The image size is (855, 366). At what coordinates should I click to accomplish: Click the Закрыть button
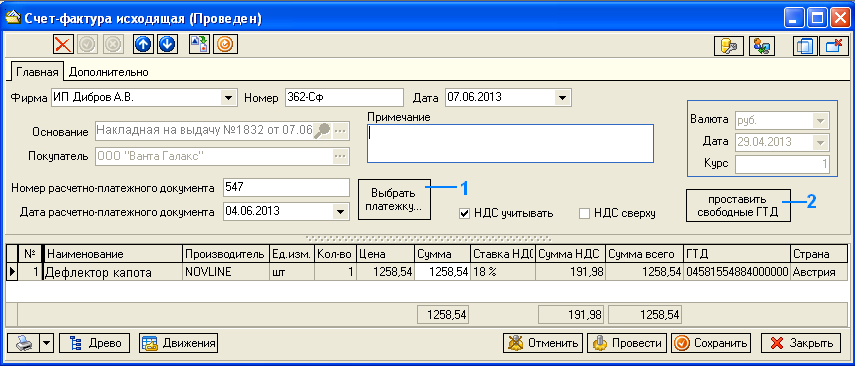coord(802,343)
